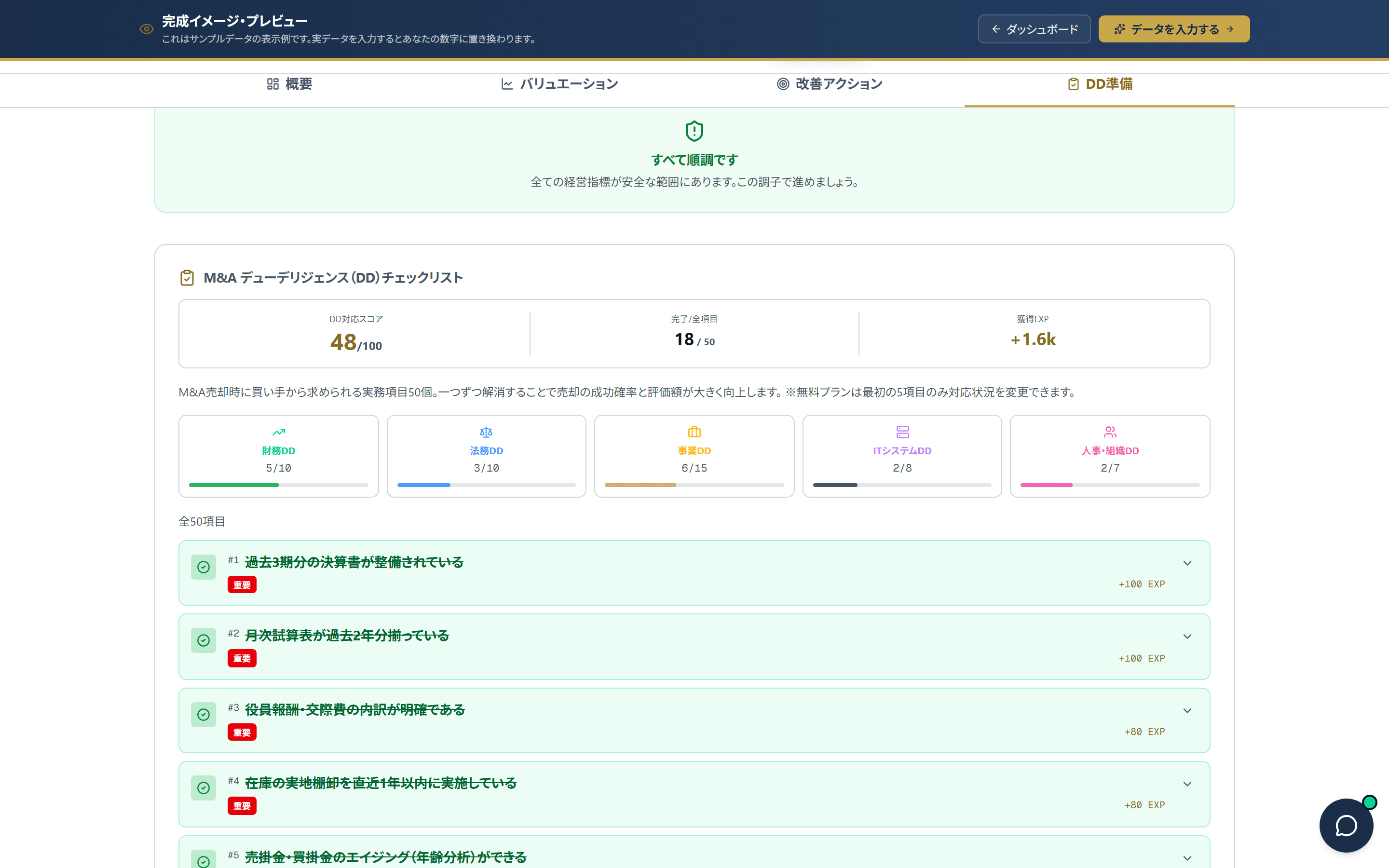The image size is (1389, 868).
Task: Toggle completion check for item #3 役員報酬
Action: 204,715
